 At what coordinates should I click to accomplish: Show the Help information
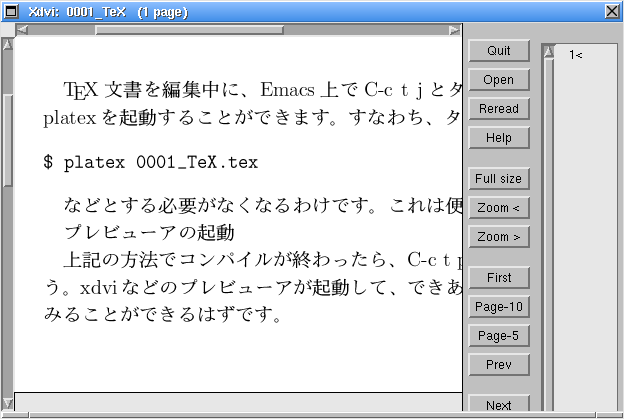499,138
